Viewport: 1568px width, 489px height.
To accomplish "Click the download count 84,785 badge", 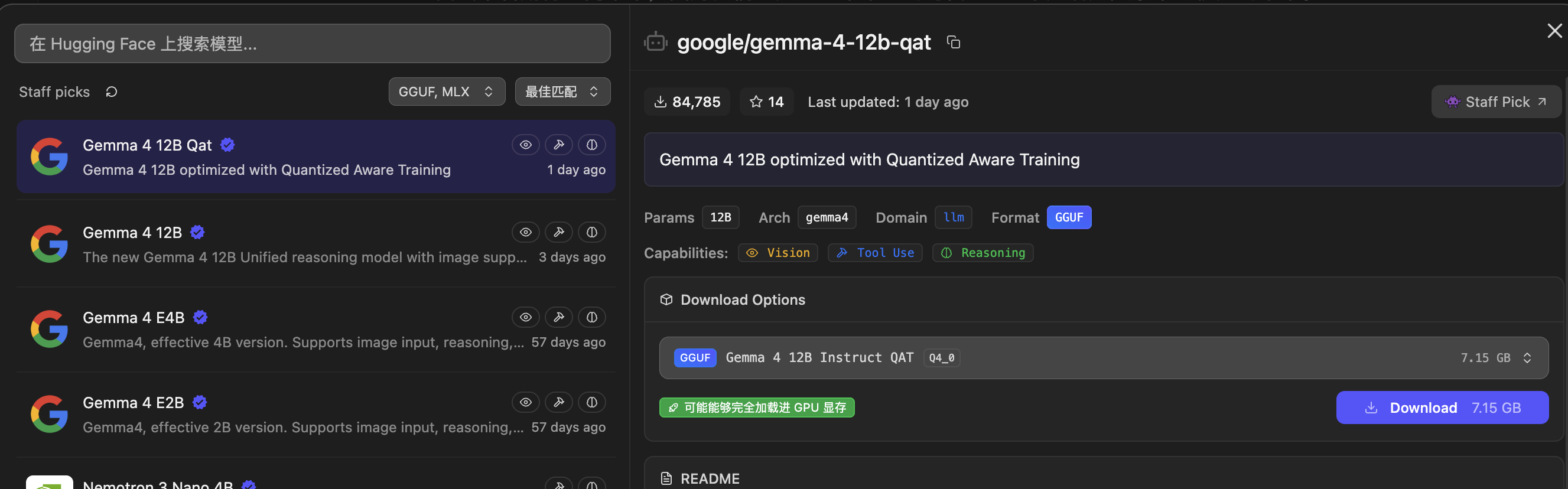I will (687, 102).
